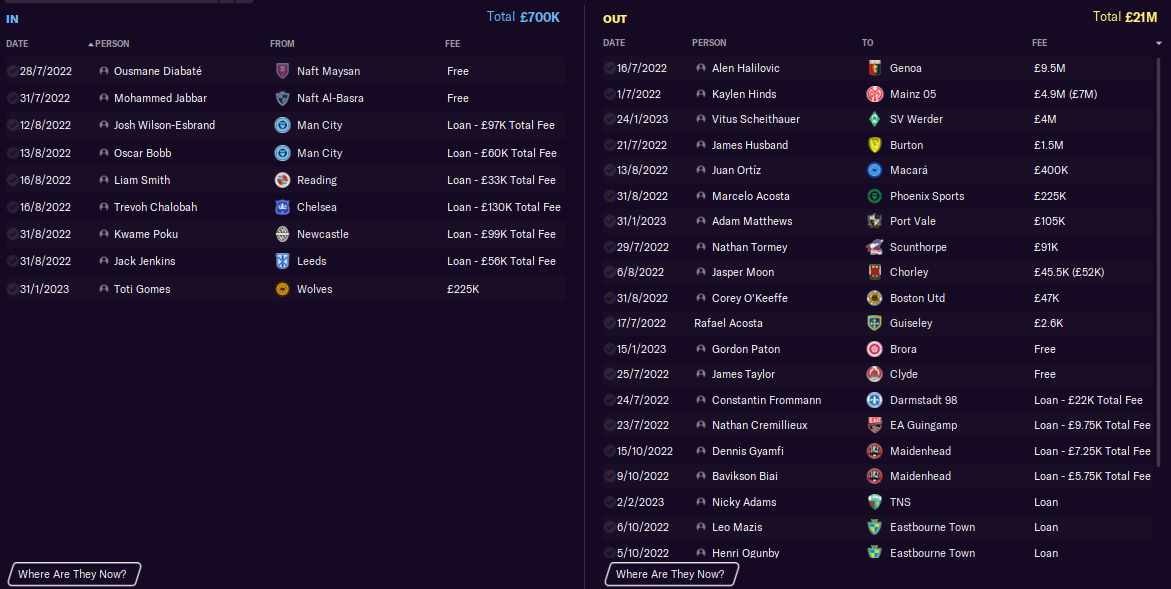This screenshot has width=1171, height=589.
Task: Tick the checkbox for Alen Halilovic row
Action: coord(610,68)
